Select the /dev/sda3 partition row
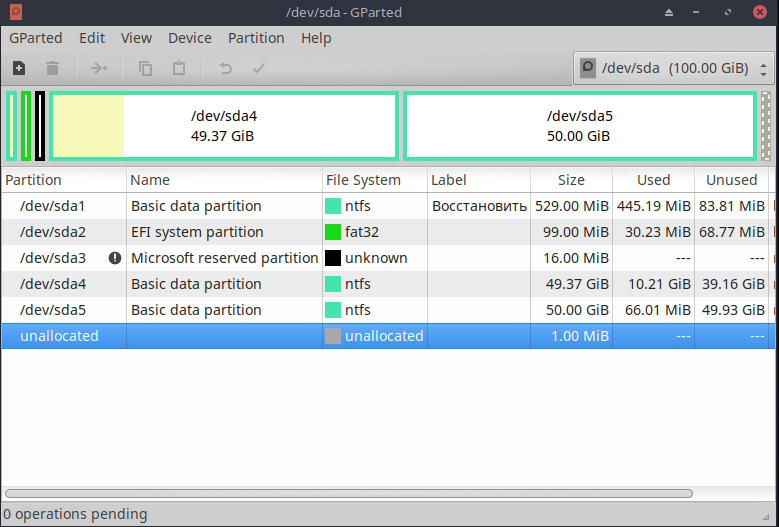Screen dimensions: 779x527 point(388,258)
